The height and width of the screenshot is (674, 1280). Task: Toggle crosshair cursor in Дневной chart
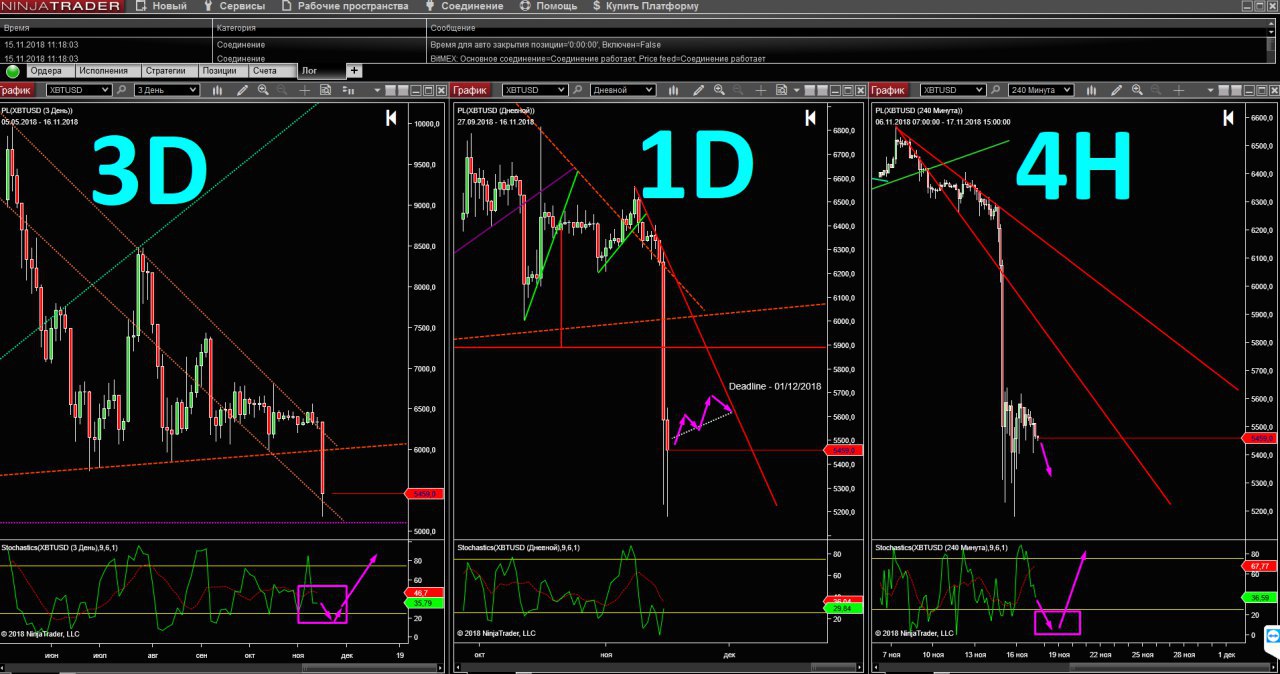(x=761, y=90)
